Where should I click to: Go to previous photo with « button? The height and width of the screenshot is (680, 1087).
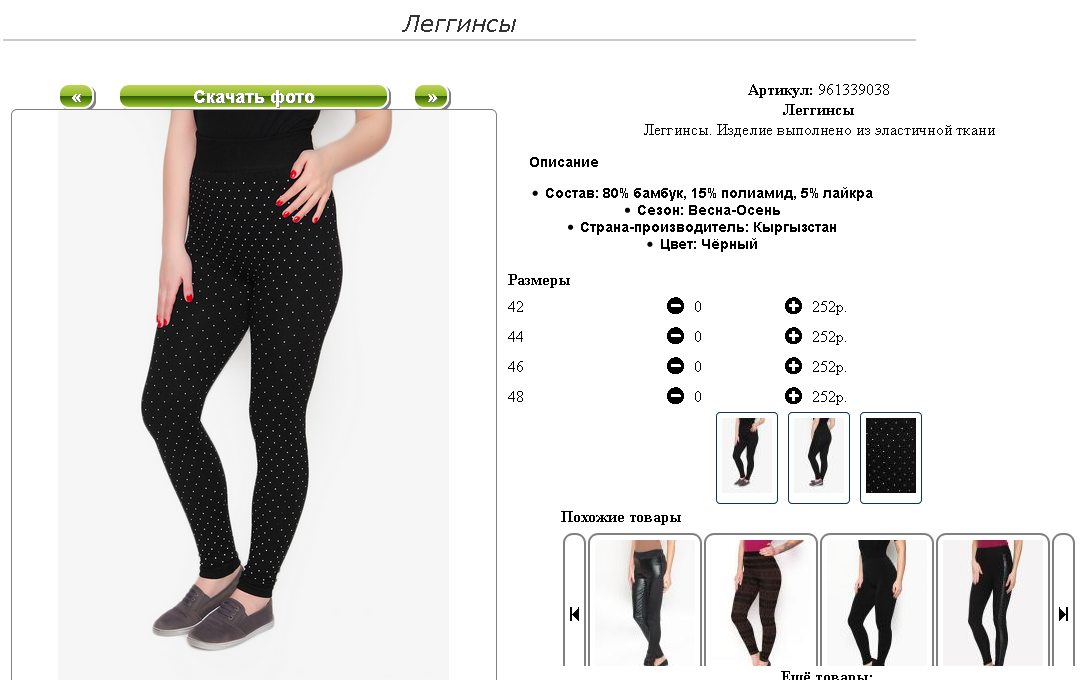pos(77,96)
